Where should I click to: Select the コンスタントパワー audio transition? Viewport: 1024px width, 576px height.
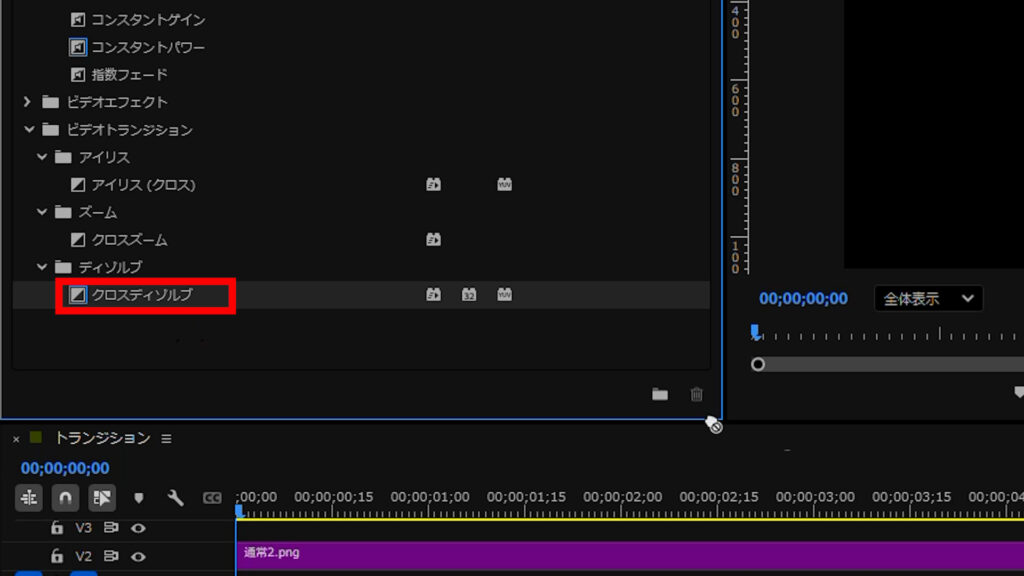tap(148, 47)
